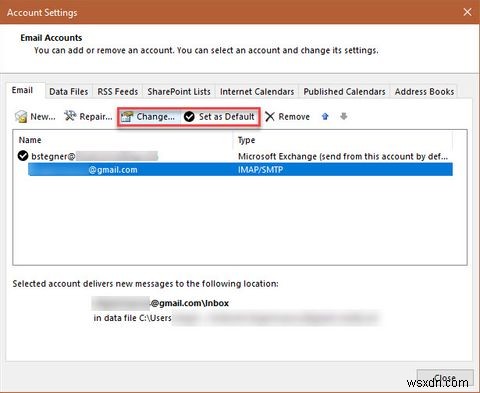
Task: Switch to the Email tab
Action: 22,90
